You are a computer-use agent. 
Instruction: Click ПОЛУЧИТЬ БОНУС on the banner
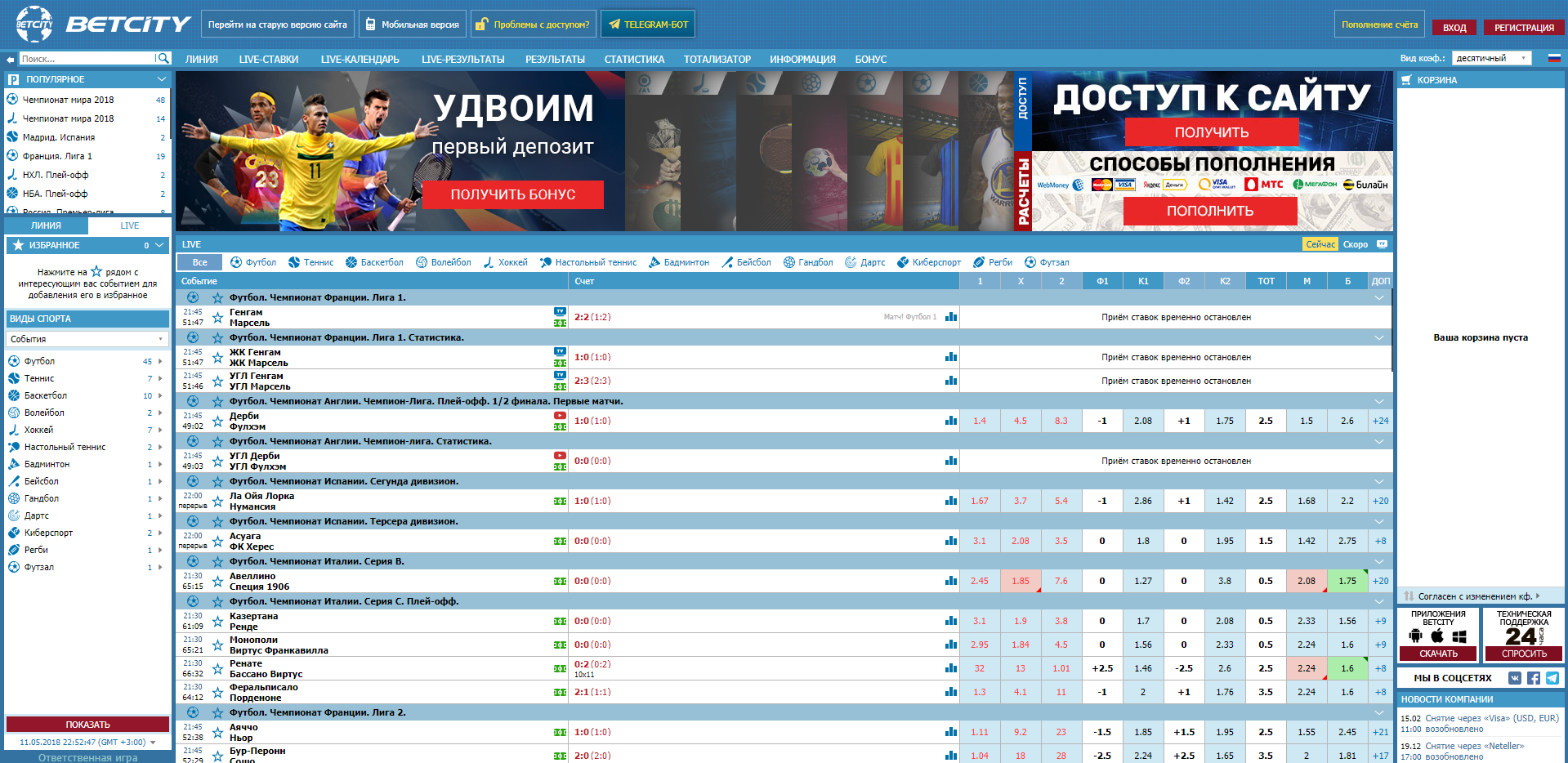coord(513,194)
